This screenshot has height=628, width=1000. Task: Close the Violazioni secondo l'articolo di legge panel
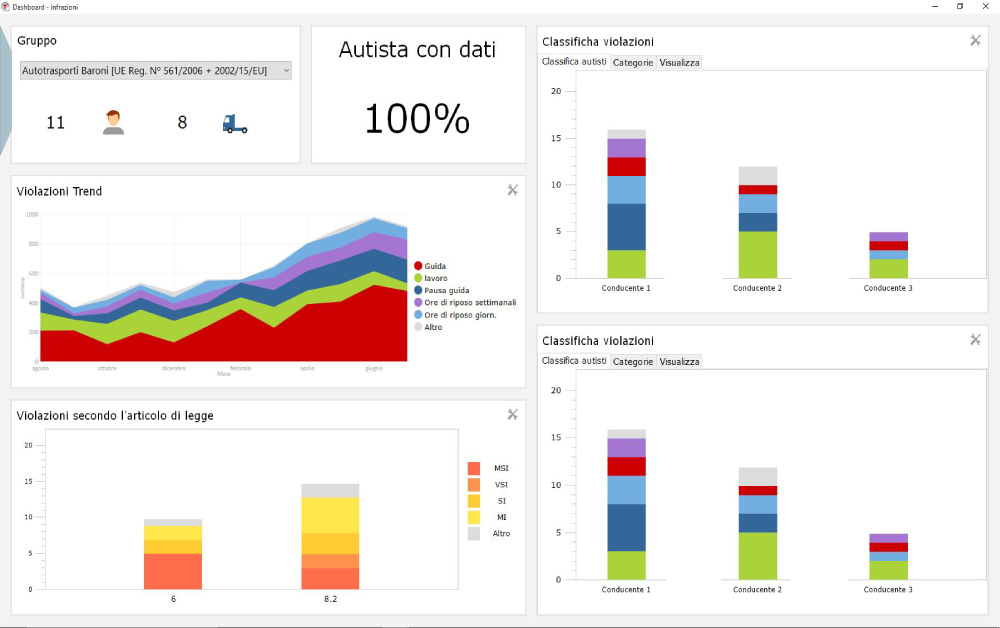[513, 414]
